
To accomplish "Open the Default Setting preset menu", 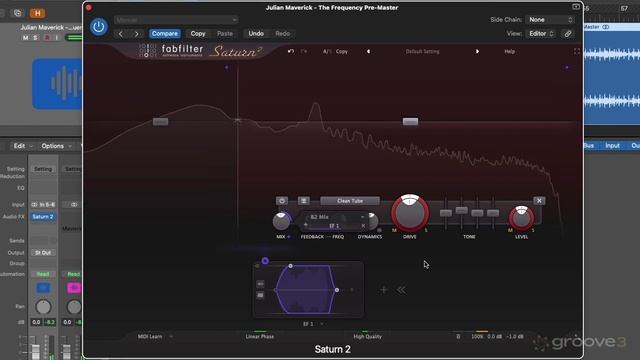I will point(422,51).
